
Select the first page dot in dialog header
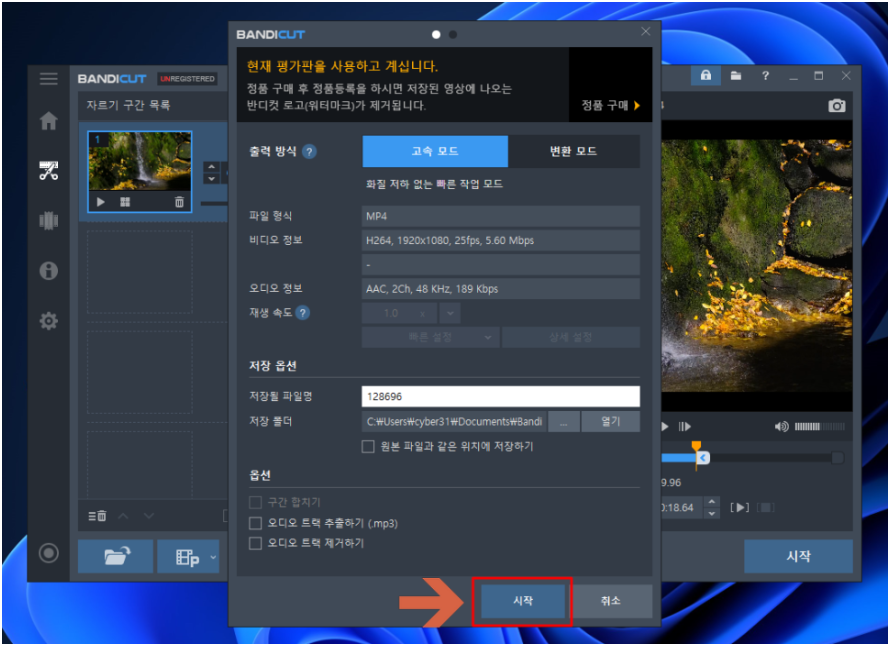pyautogui.click(x=436, y=35)
